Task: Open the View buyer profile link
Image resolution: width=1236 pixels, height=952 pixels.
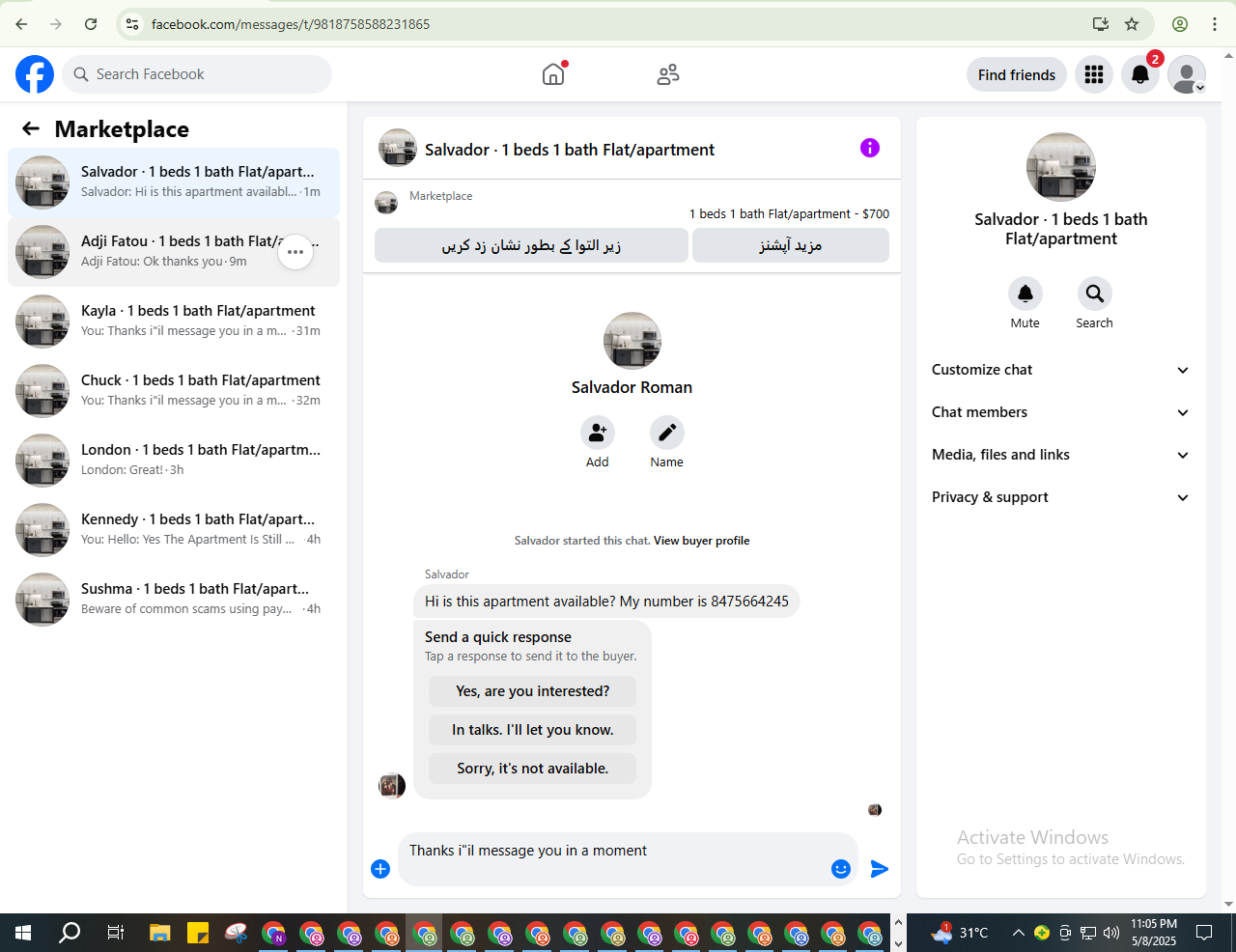Action: pyautogui.click(x=702, y=541)
